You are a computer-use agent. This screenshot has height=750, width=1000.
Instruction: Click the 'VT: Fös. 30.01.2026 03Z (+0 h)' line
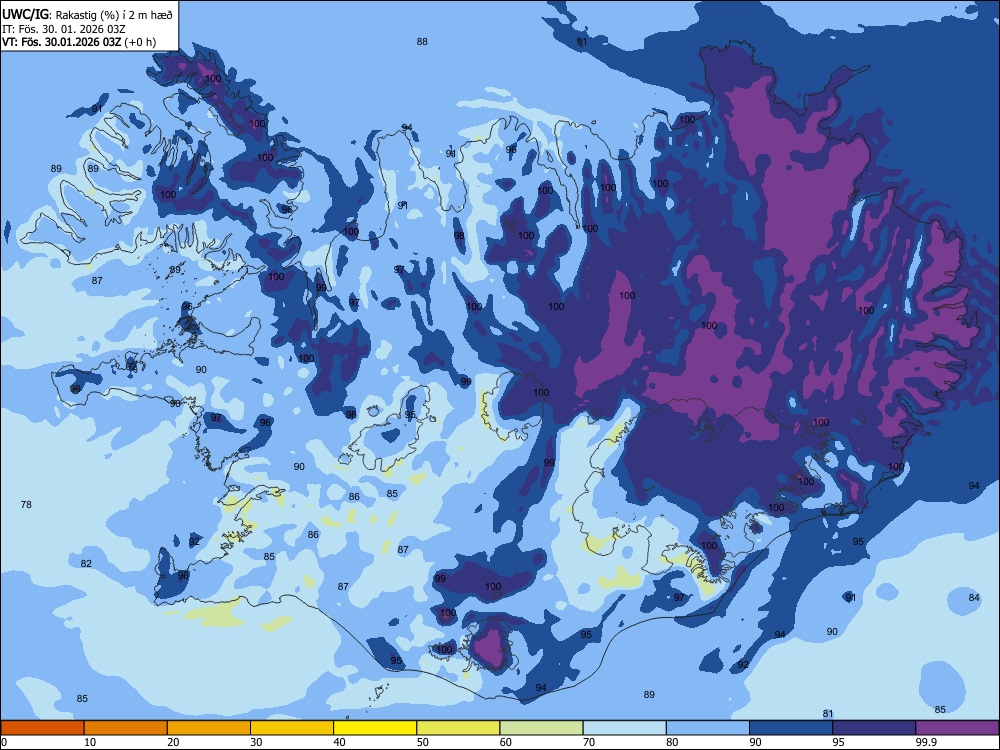pos(78,42)
